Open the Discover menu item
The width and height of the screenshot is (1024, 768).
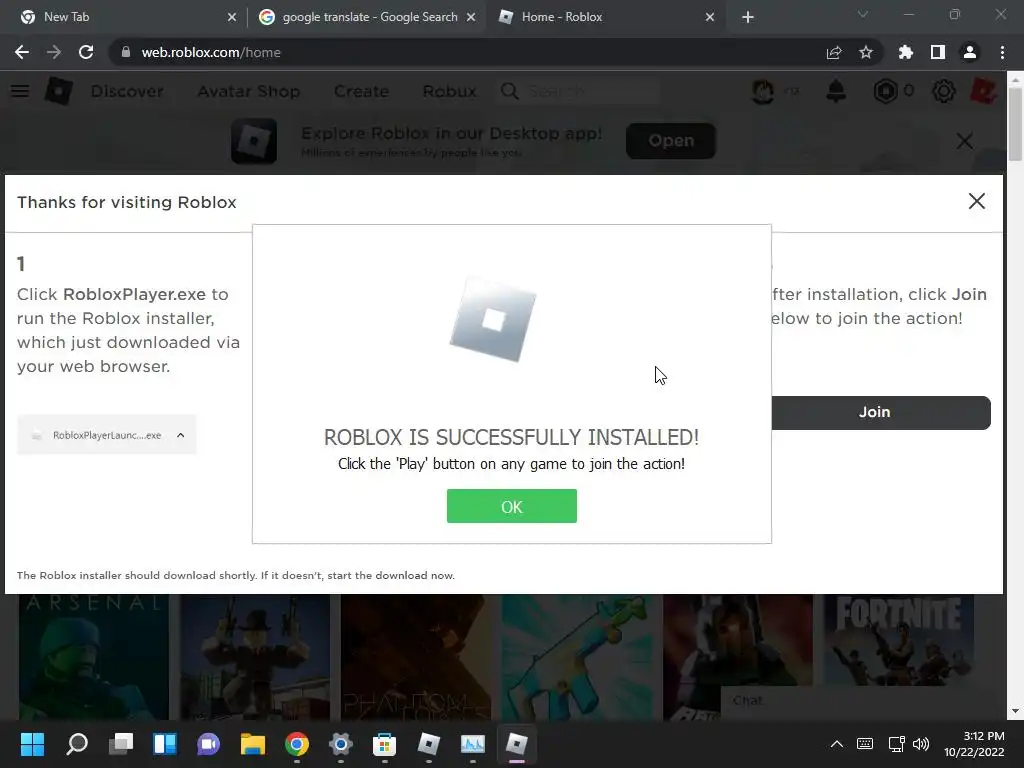[x=127, y=91]
